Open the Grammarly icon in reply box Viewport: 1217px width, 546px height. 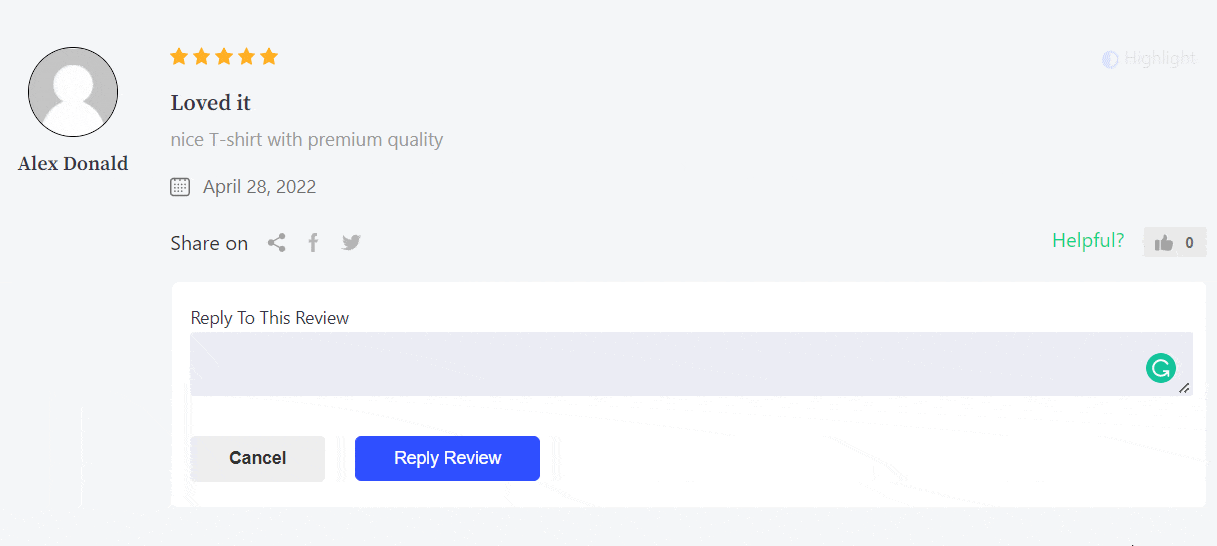(1160, 368)
